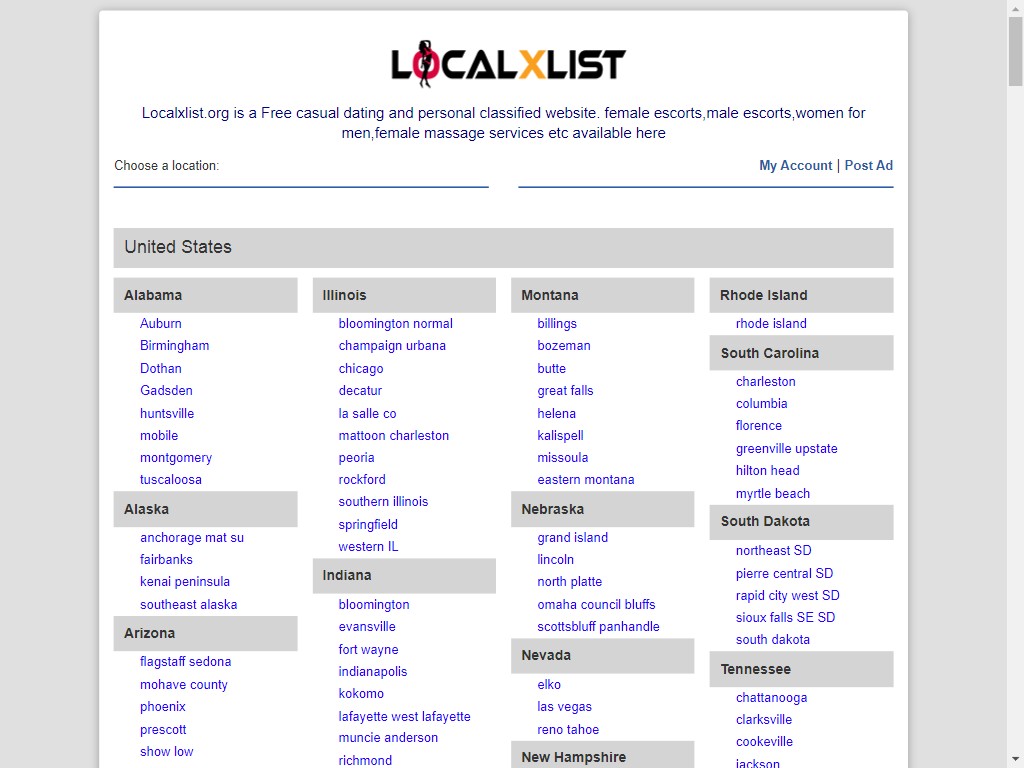The image size is (1024, 768).
Task: Select lincoln link
Action: point(555,560)
